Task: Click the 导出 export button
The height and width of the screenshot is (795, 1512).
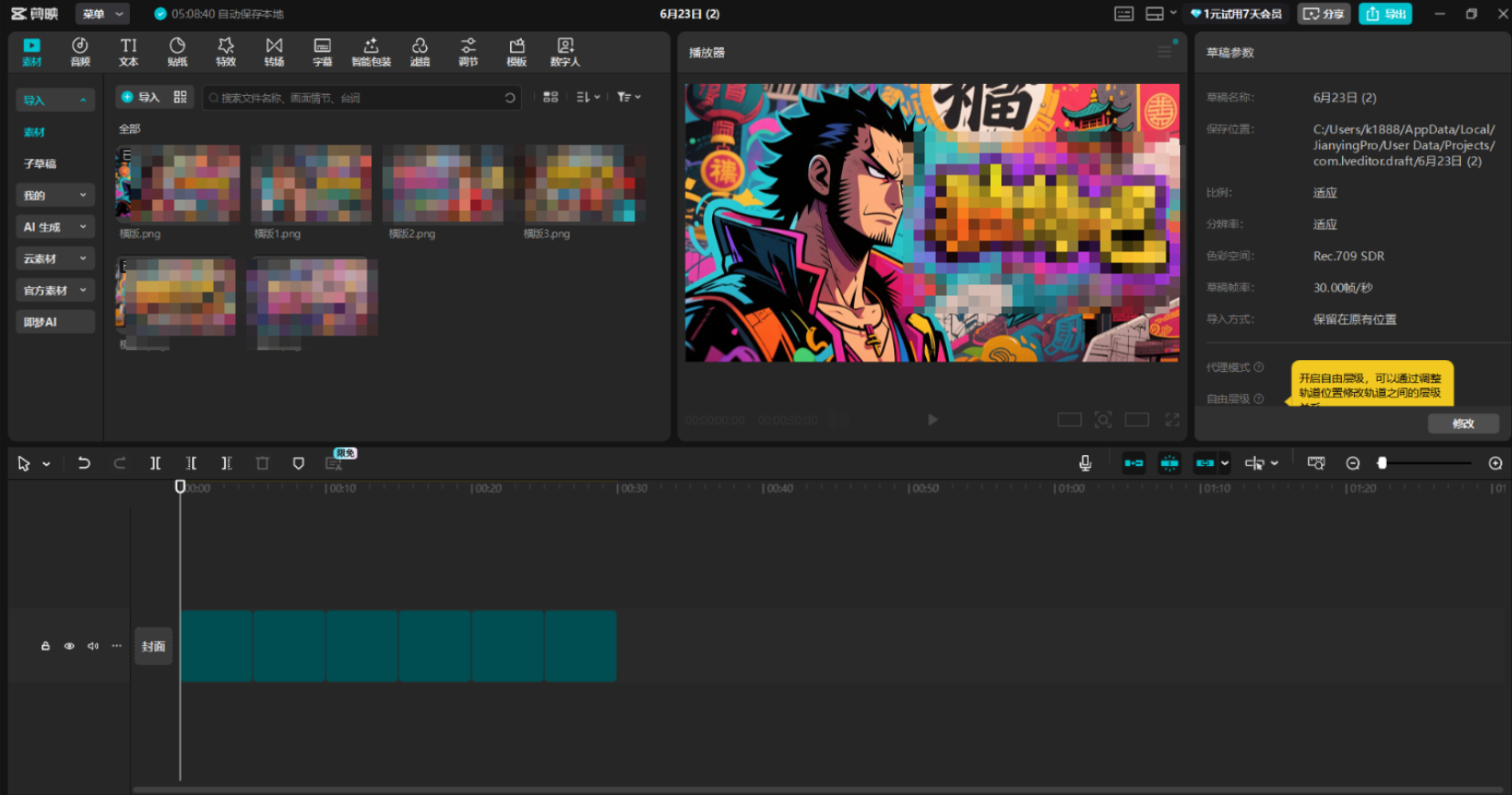Action: point(1385,14)
